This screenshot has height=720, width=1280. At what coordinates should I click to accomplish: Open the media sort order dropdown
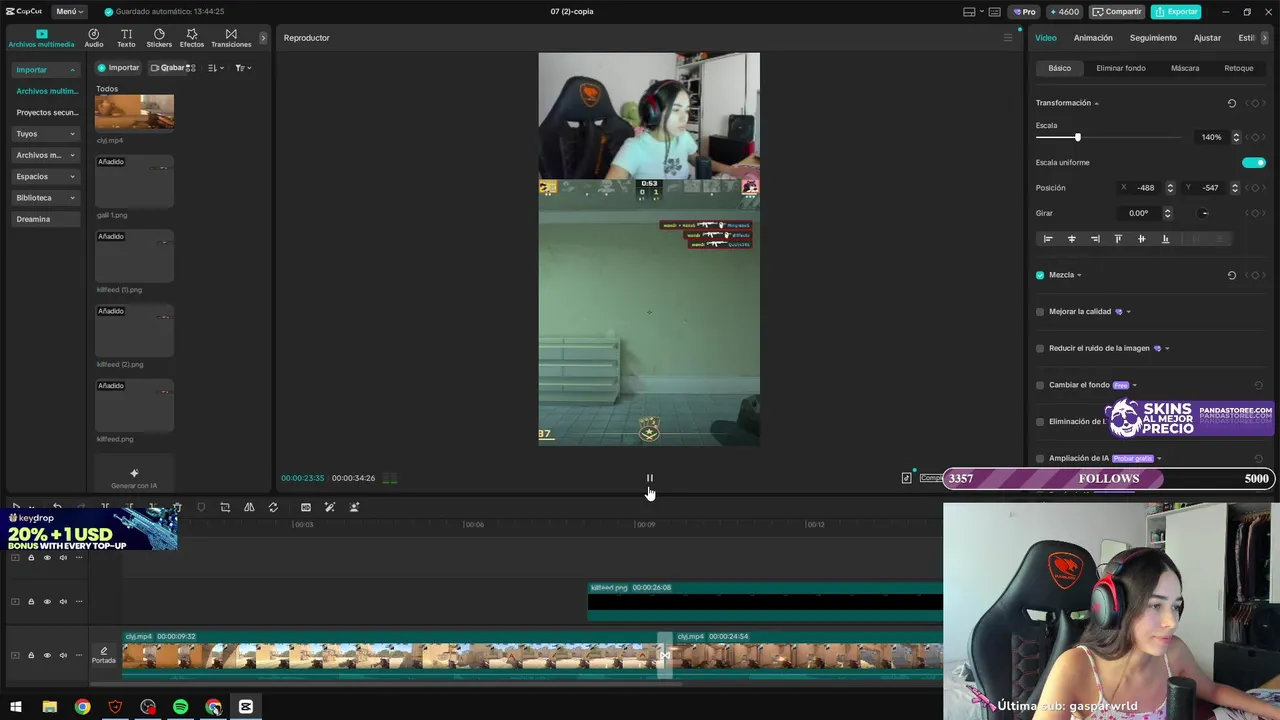[x=215, y=68]
